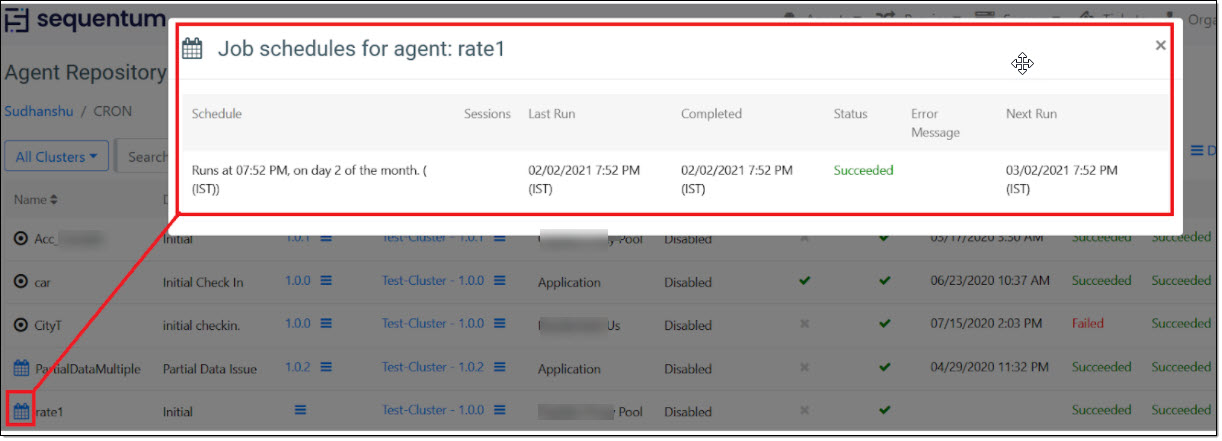The height and width of the screenshot is (441, 1222).
Task: Click the green checkmark in rate1 row
Action: pos(884,410)
